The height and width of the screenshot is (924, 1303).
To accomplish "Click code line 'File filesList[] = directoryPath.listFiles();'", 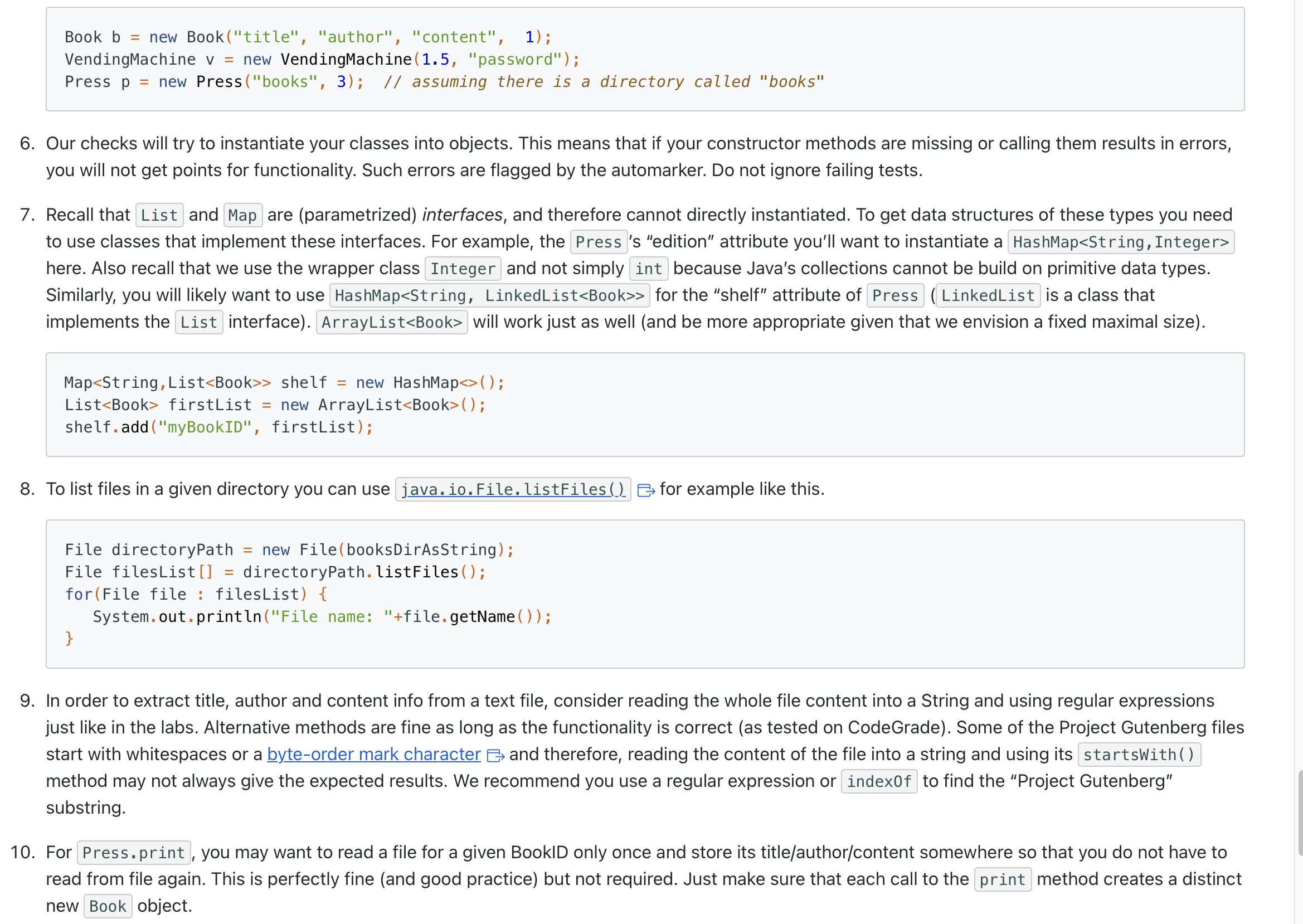I will tap(275, 572).
